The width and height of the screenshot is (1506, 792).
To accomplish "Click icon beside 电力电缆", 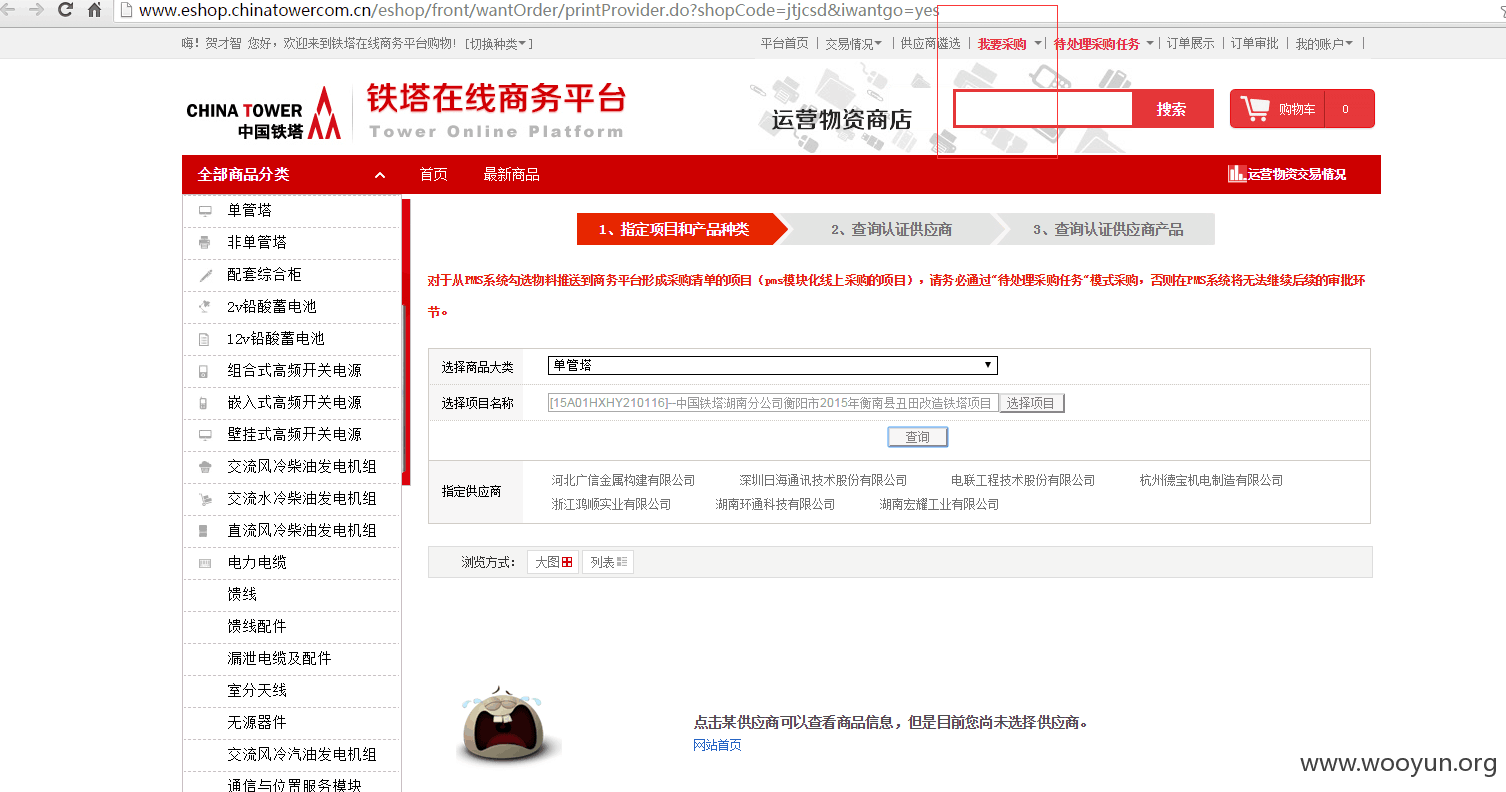I will tap(205, 563).
